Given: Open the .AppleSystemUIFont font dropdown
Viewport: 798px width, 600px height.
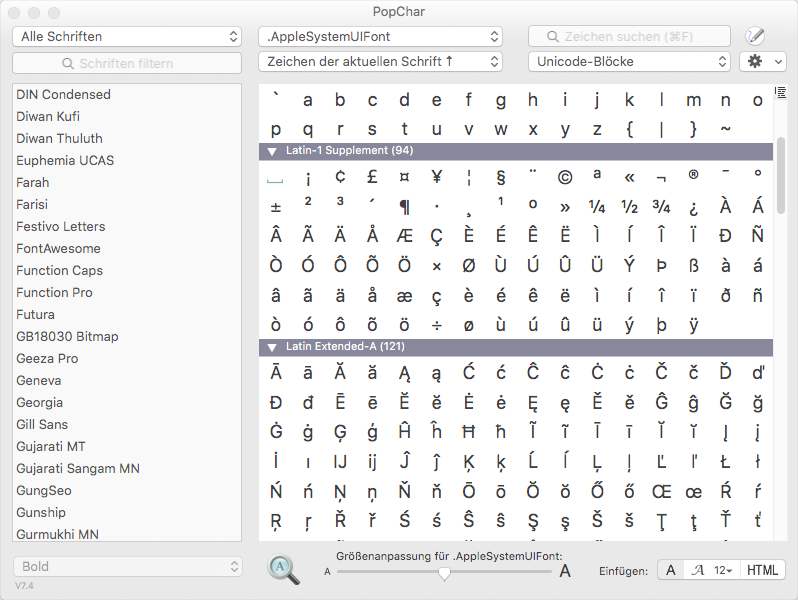Looking at the screenshot, I should (380, 37).
